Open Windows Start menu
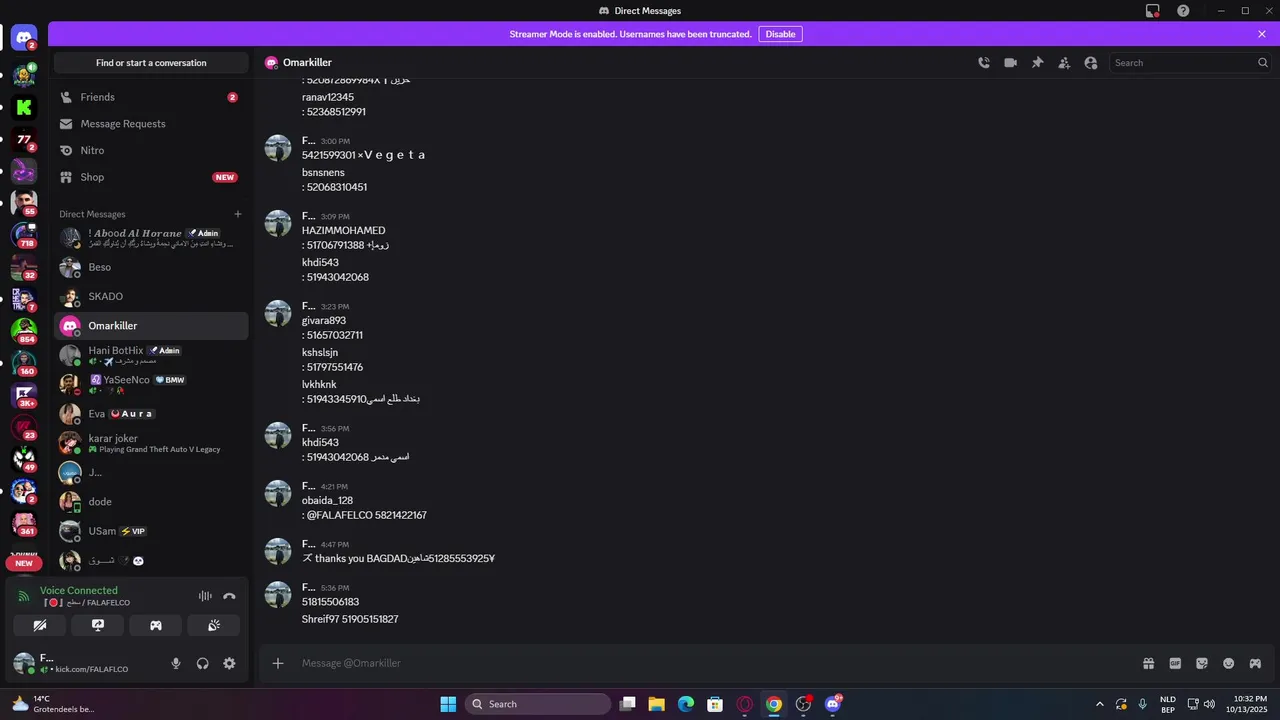The height and width of the screenshot is (720, 1280). tap(448, 704)
